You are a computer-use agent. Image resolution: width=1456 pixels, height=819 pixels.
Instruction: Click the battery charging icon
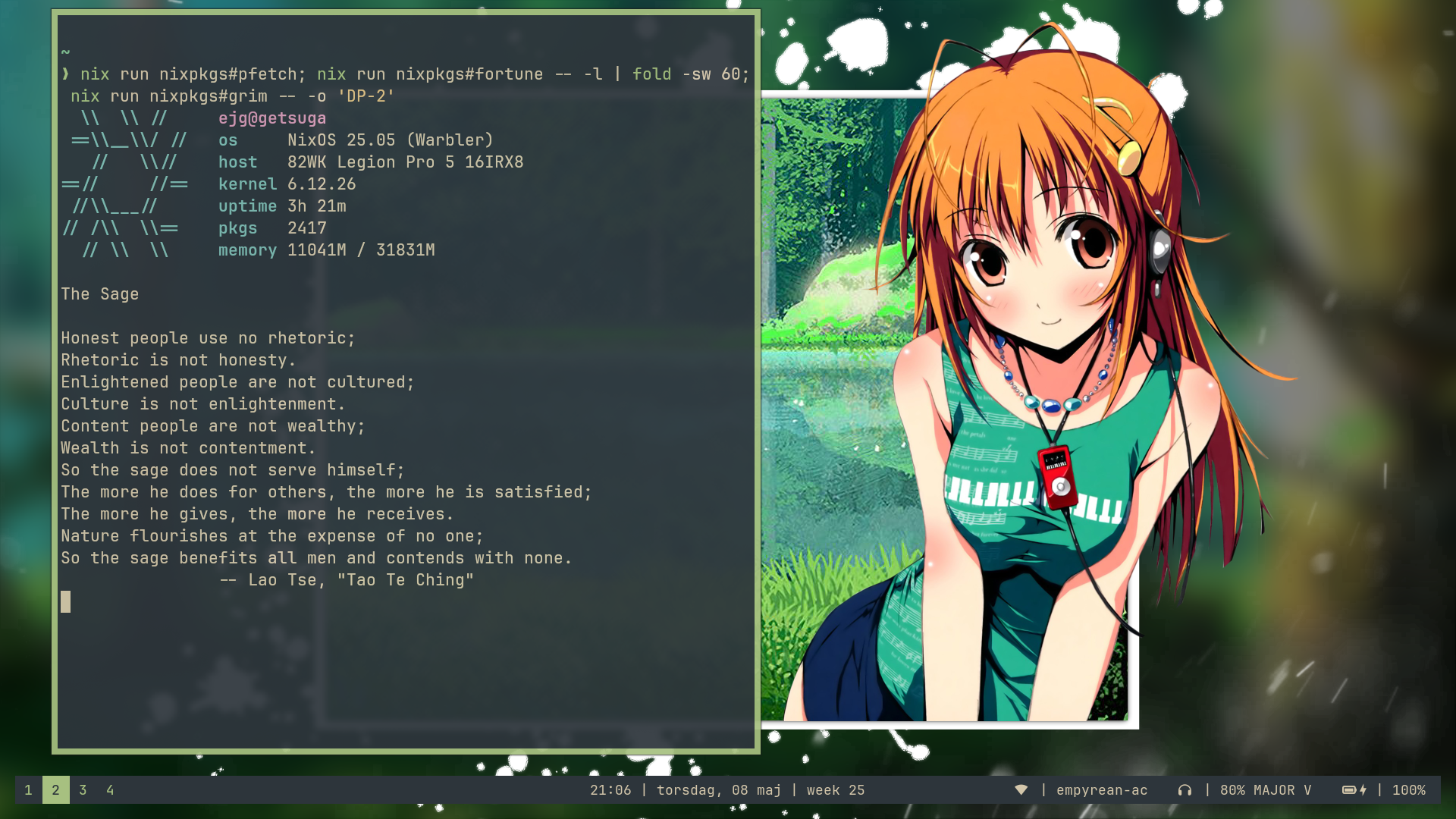coord(1354,790)
